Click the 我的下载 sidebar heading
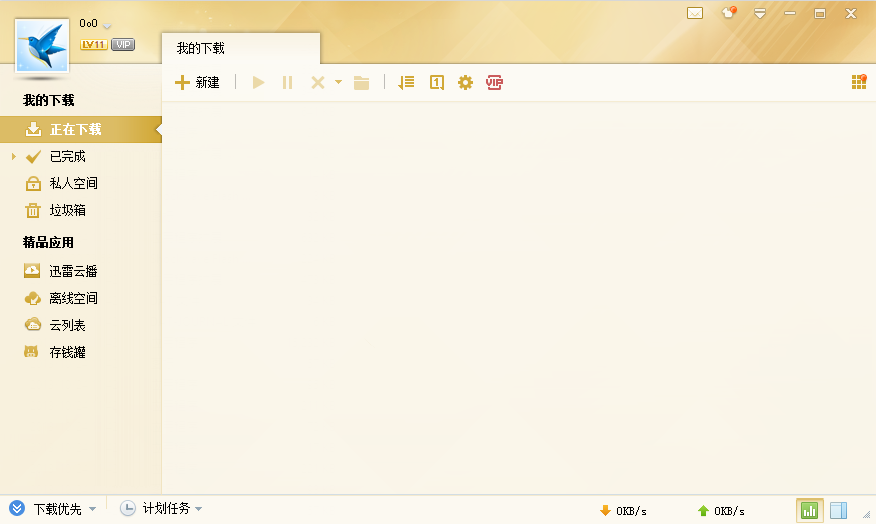Image resolution: width=876 pixels, height=524 pixels. click(x=49, y=101)
